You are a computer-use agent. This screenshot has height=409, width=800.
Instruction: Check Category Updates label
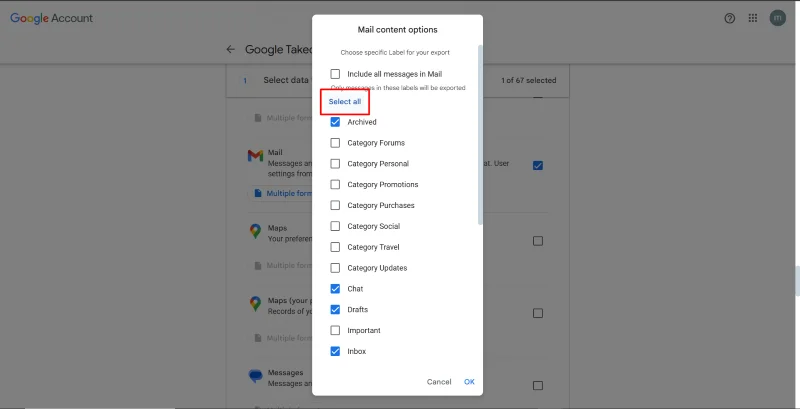tap(335, 268)
